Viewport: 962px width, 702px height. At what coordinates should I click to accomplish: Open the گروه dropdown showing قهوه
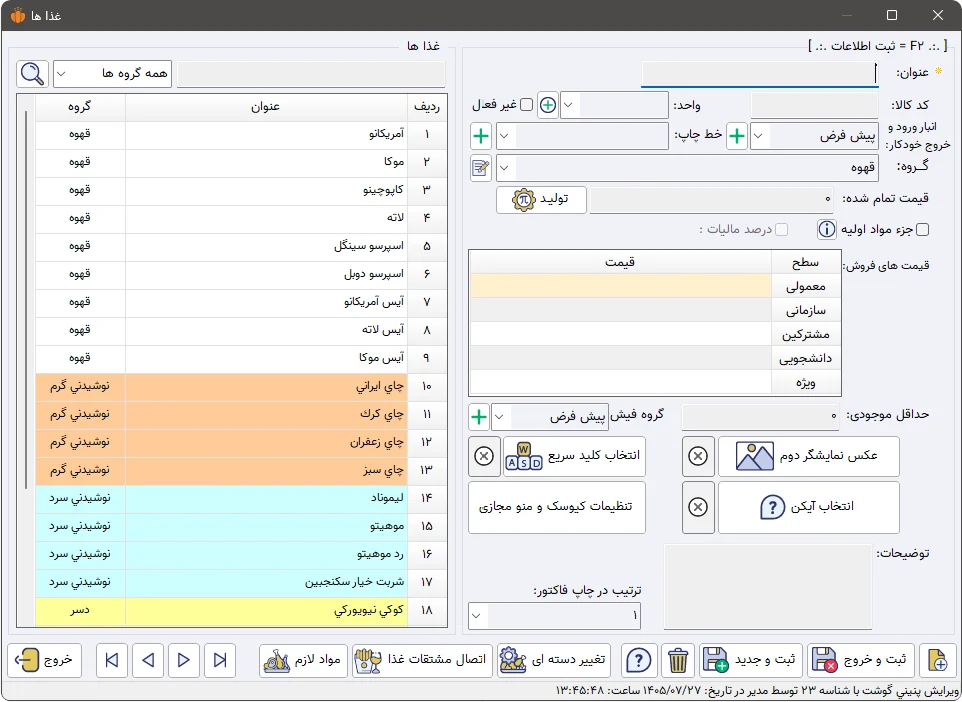pos(504,168)
